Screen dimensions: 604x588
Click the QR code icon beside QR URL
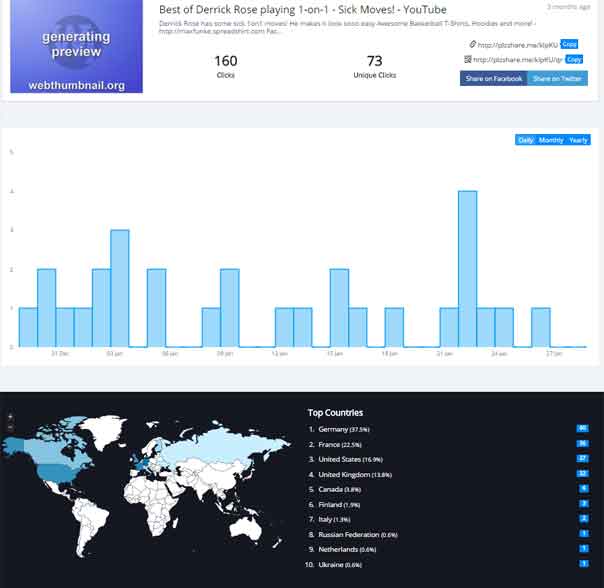point(468,59)
